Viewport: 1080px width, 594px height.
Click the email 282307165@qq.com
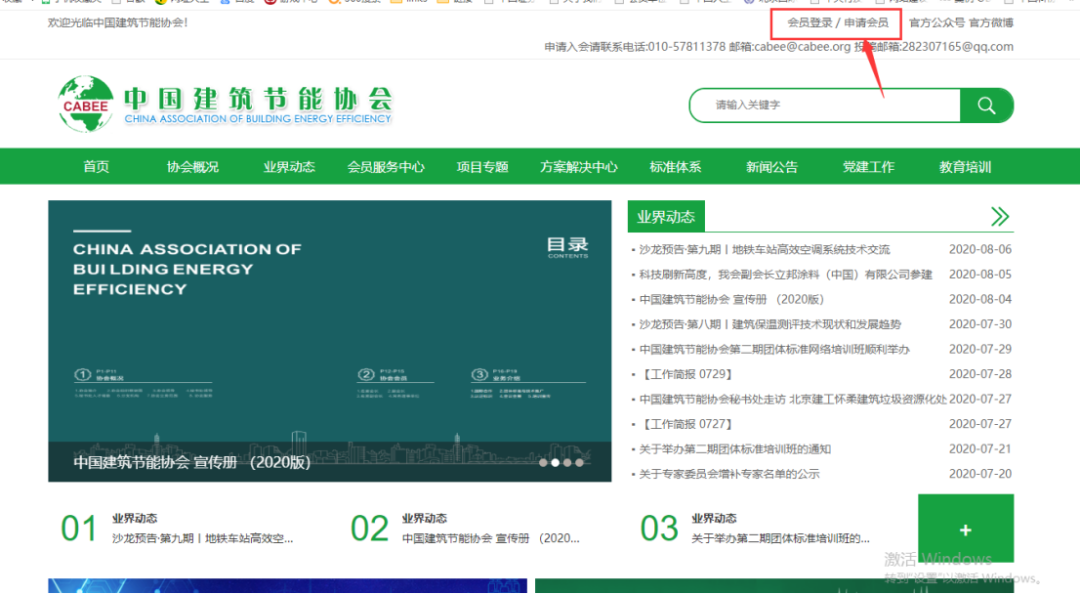[x=957, y=47]
